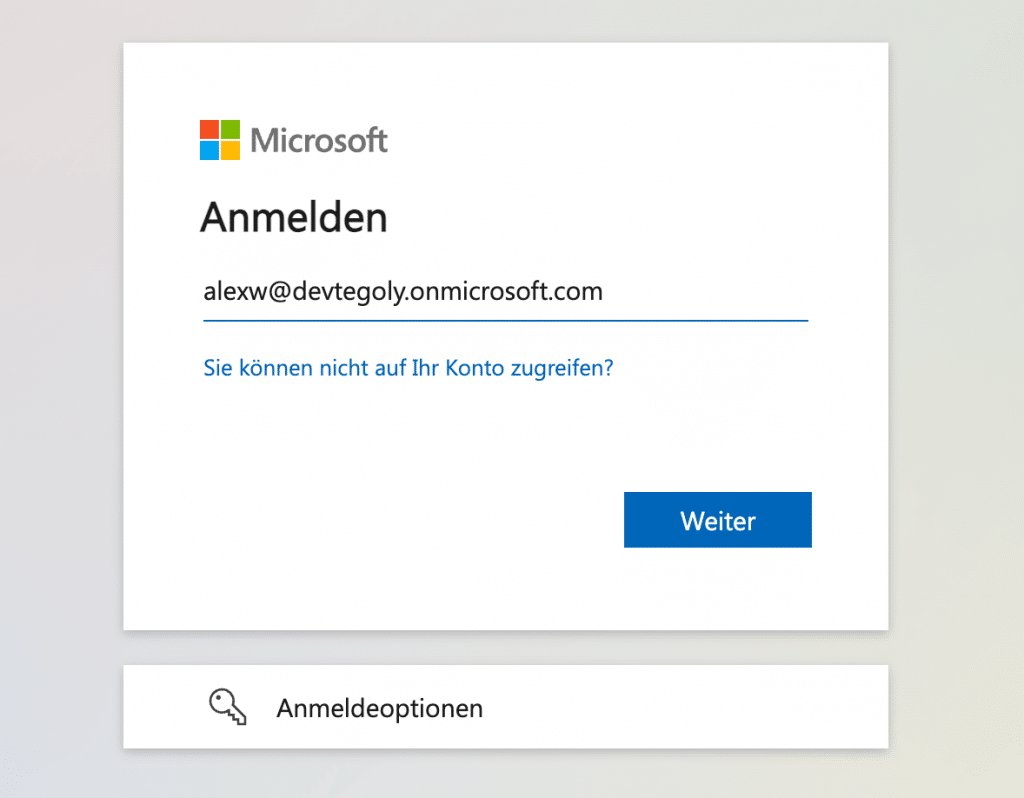Click the yellow square of the Microsoft logo
This screenshot has width=1024, height=798.
230,151
